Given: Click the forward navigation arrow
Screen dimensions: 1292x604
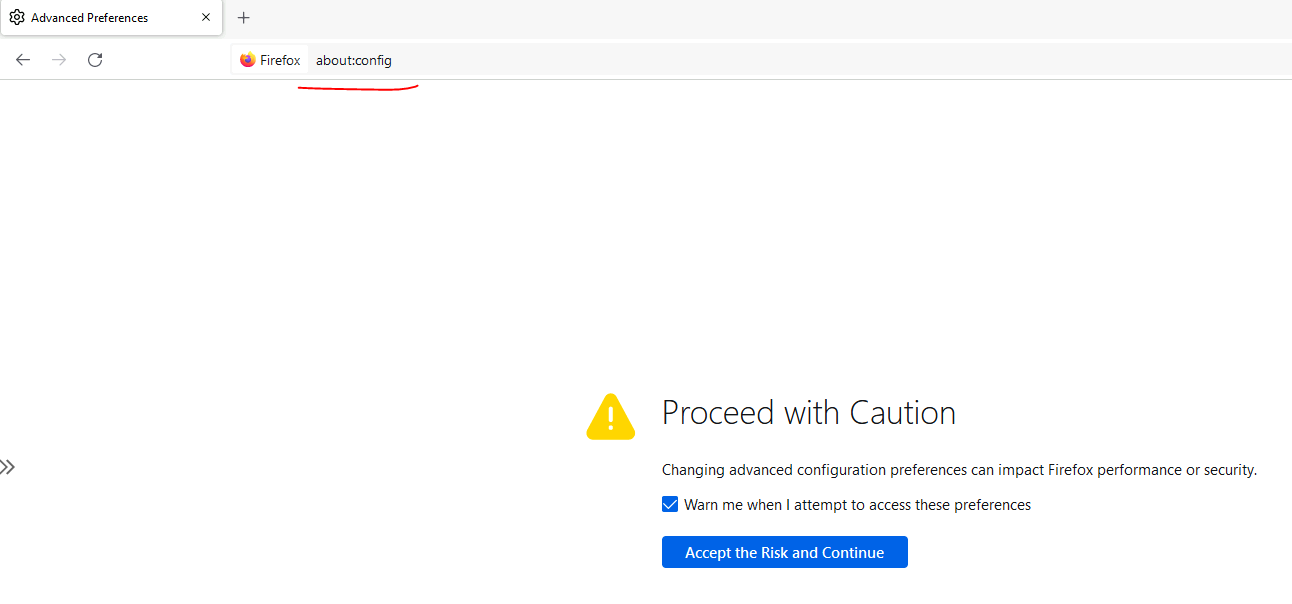Looking at the screenshot, I should point(59,60).
